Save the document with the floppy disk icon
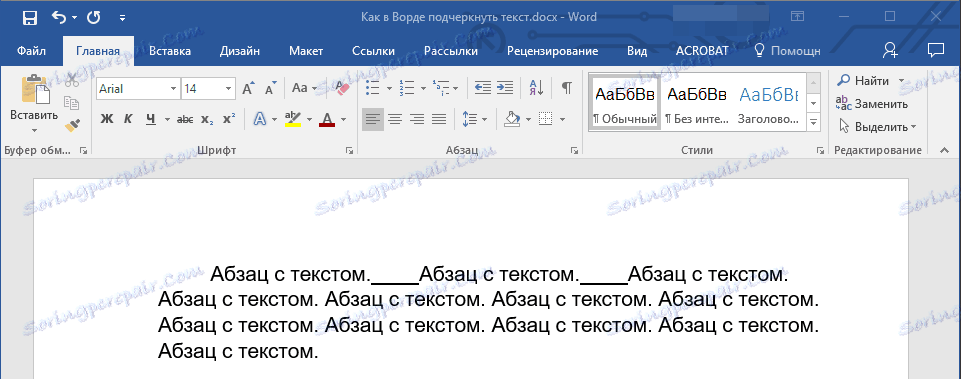This screenshot has width=961, height=379. click(29, 18)
